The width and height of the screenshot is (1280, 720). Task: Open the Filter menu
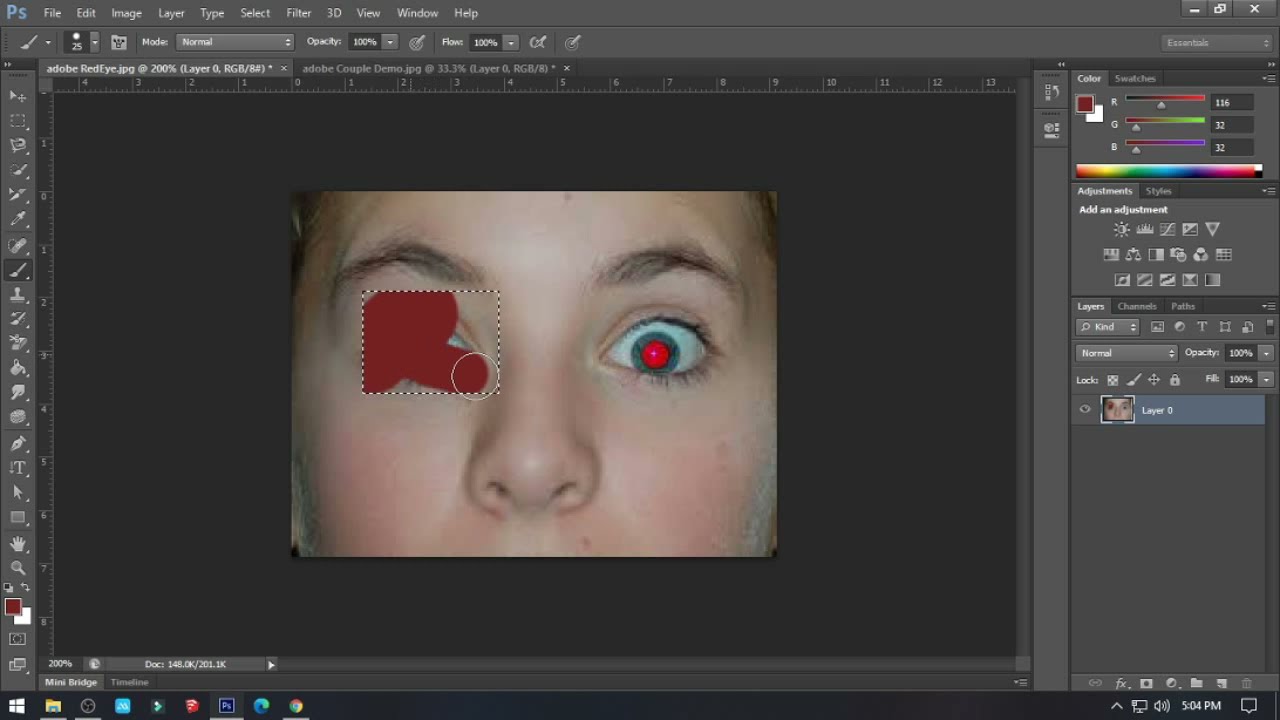(x=298, y=13)
